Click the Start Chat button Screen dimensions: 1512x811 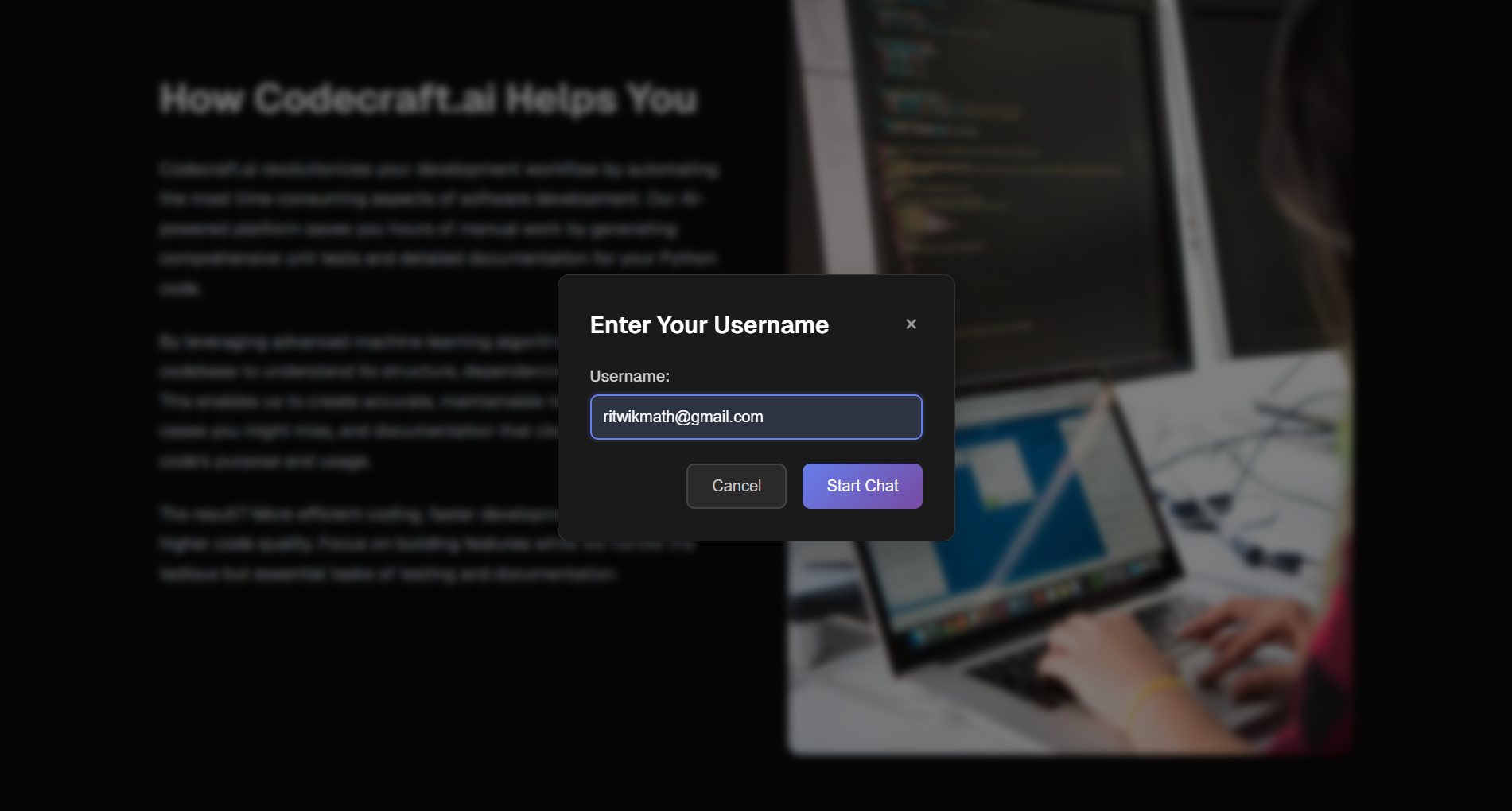tap(862, 486)
